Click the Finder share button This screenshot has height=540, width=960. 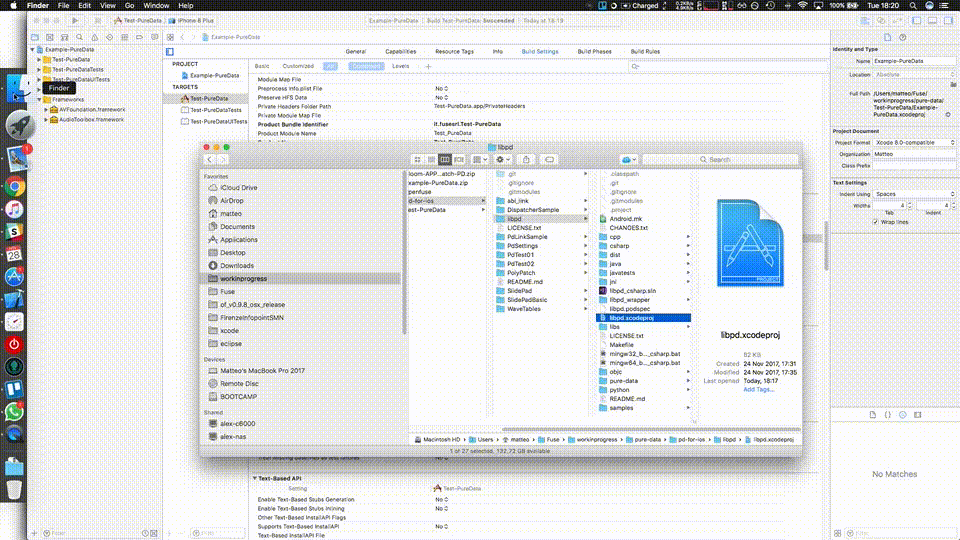click(526, 159)
